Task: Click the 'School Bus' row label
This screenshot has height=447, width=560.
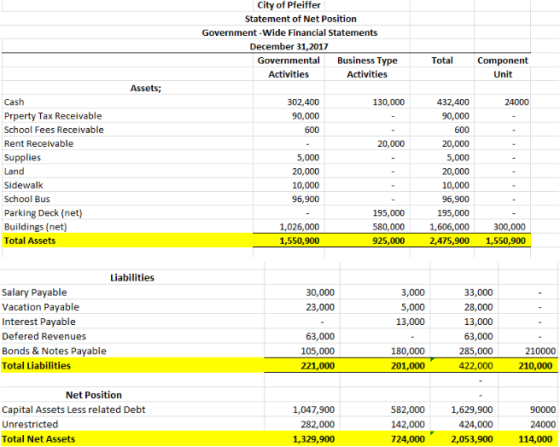Action: (x=27, y=199)
